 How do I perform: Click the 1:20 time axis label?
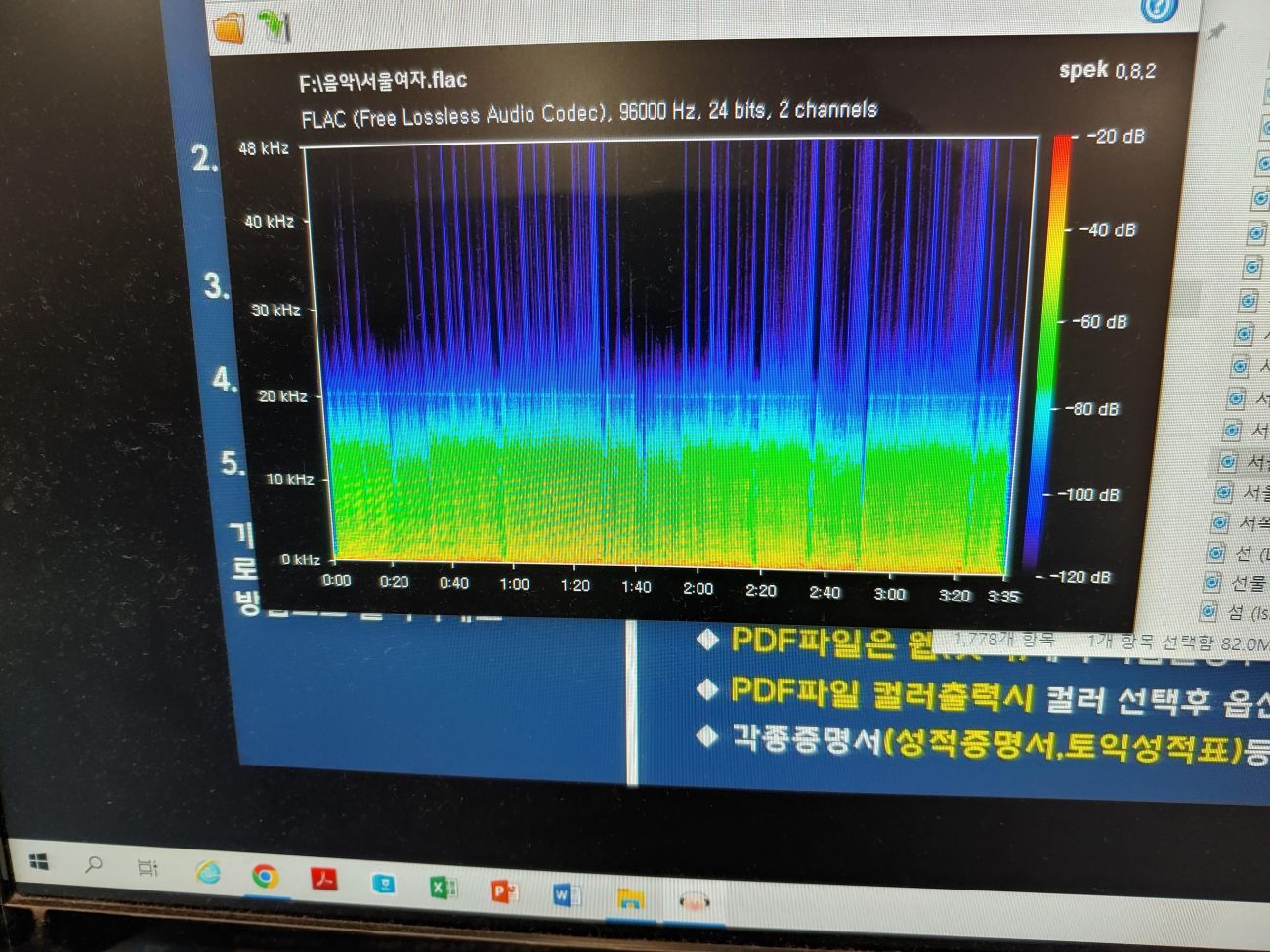(574, 585)
